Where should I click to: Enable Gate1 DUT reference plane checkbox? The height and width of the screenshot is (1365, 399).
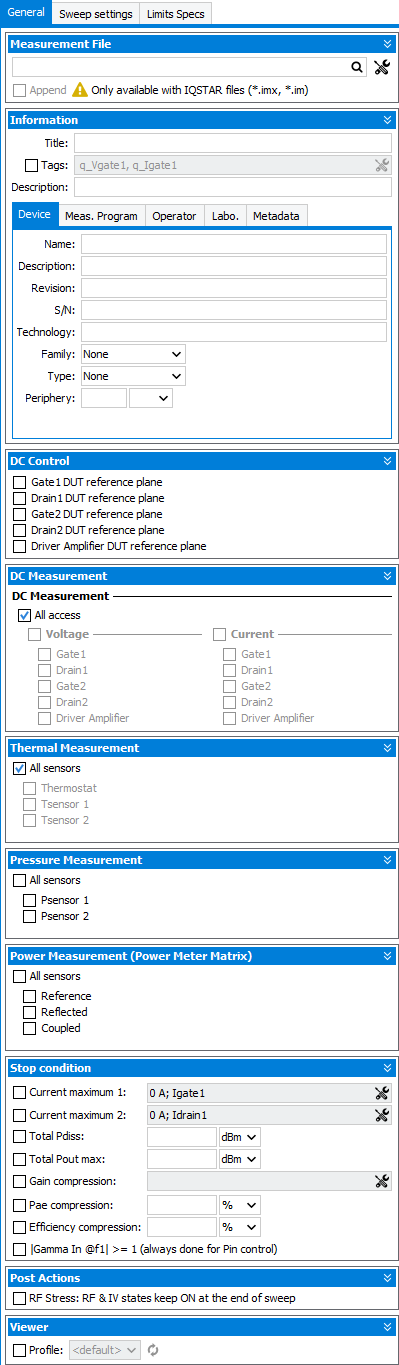(x=20, y=482)
